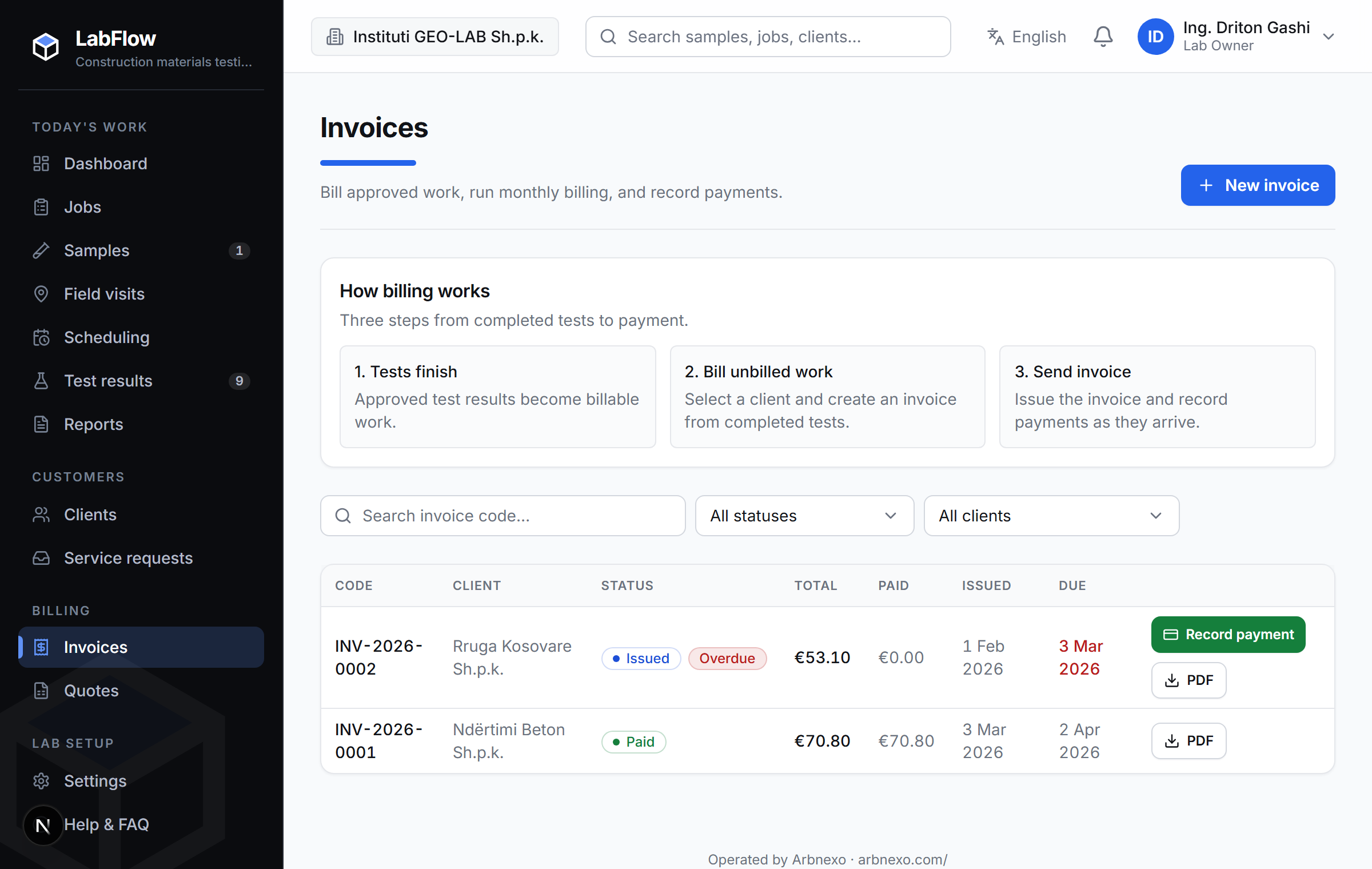Click the Scheduling calendar icon
The width and height of the screenshot is (1372, 869).
coord(41,337)
